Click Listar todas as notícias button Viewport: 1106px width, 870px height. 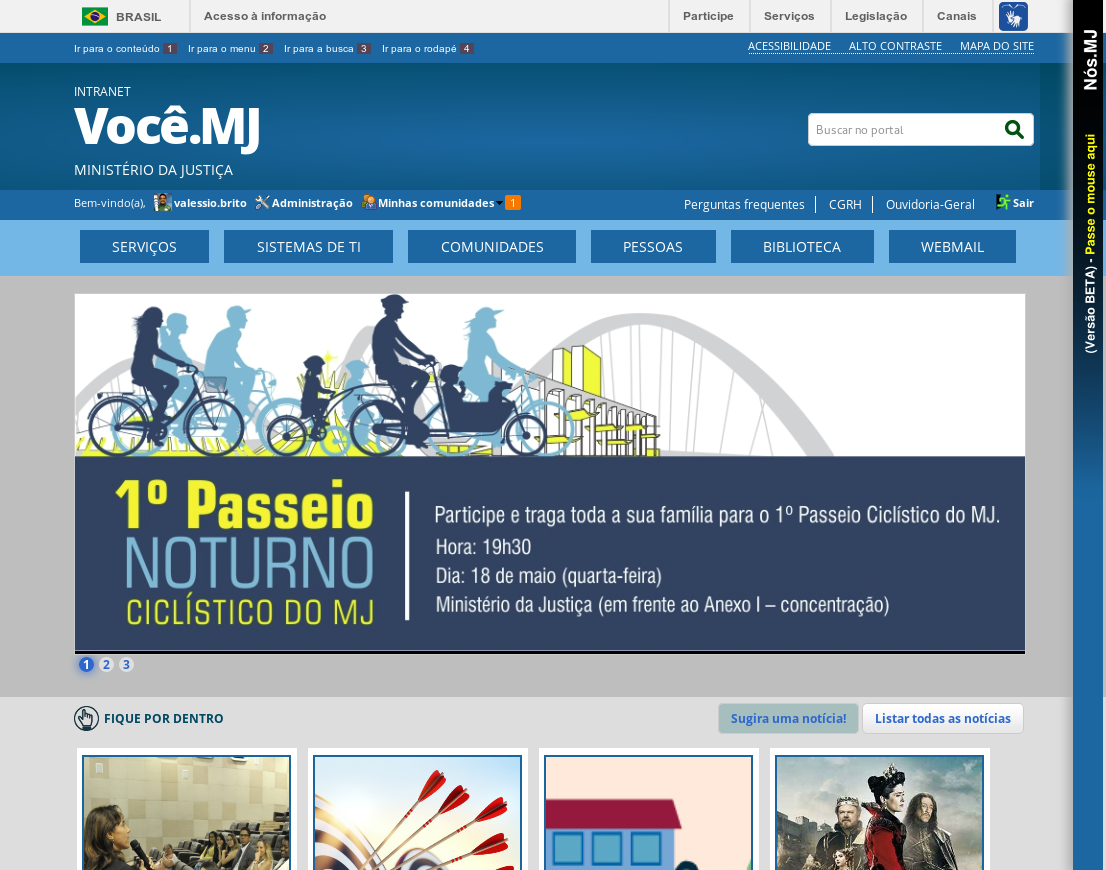(942, 718)
